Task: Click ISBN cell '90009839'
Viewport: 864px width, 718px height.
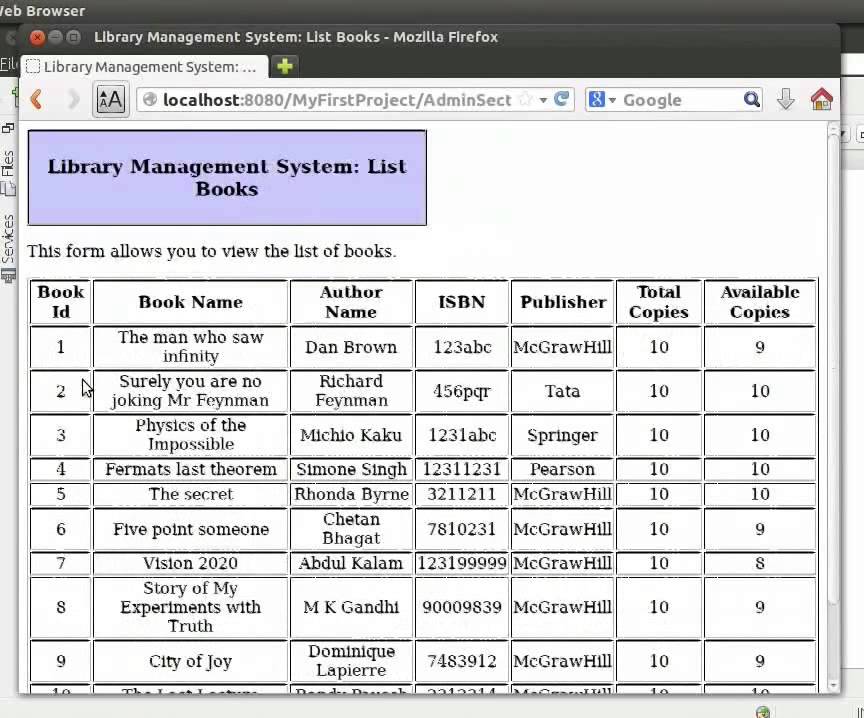Action: tap(462, 607)
